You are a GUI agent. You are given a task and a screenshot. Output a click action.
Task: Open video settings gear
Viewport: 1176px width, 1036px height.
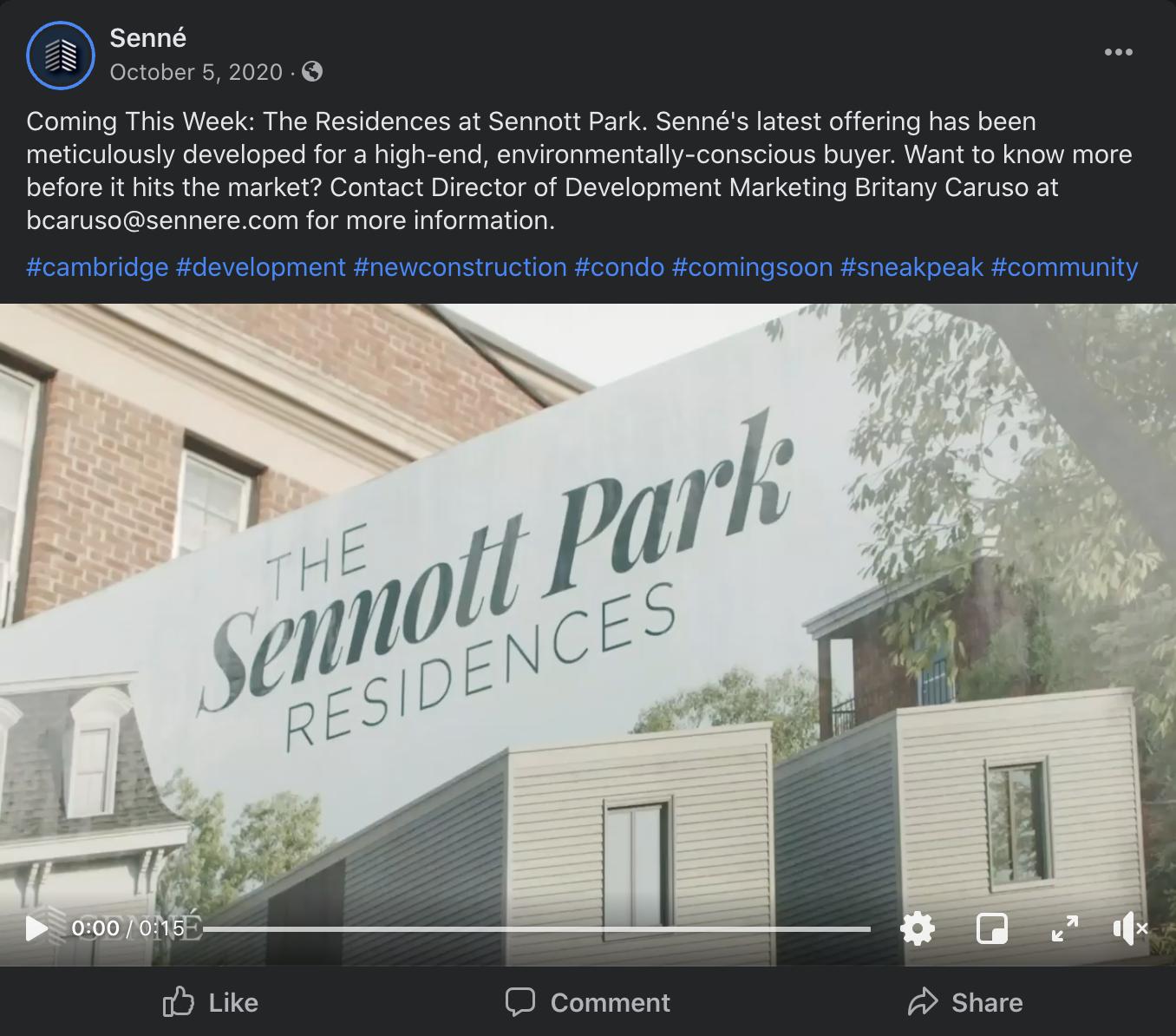(x=917, y=928)
